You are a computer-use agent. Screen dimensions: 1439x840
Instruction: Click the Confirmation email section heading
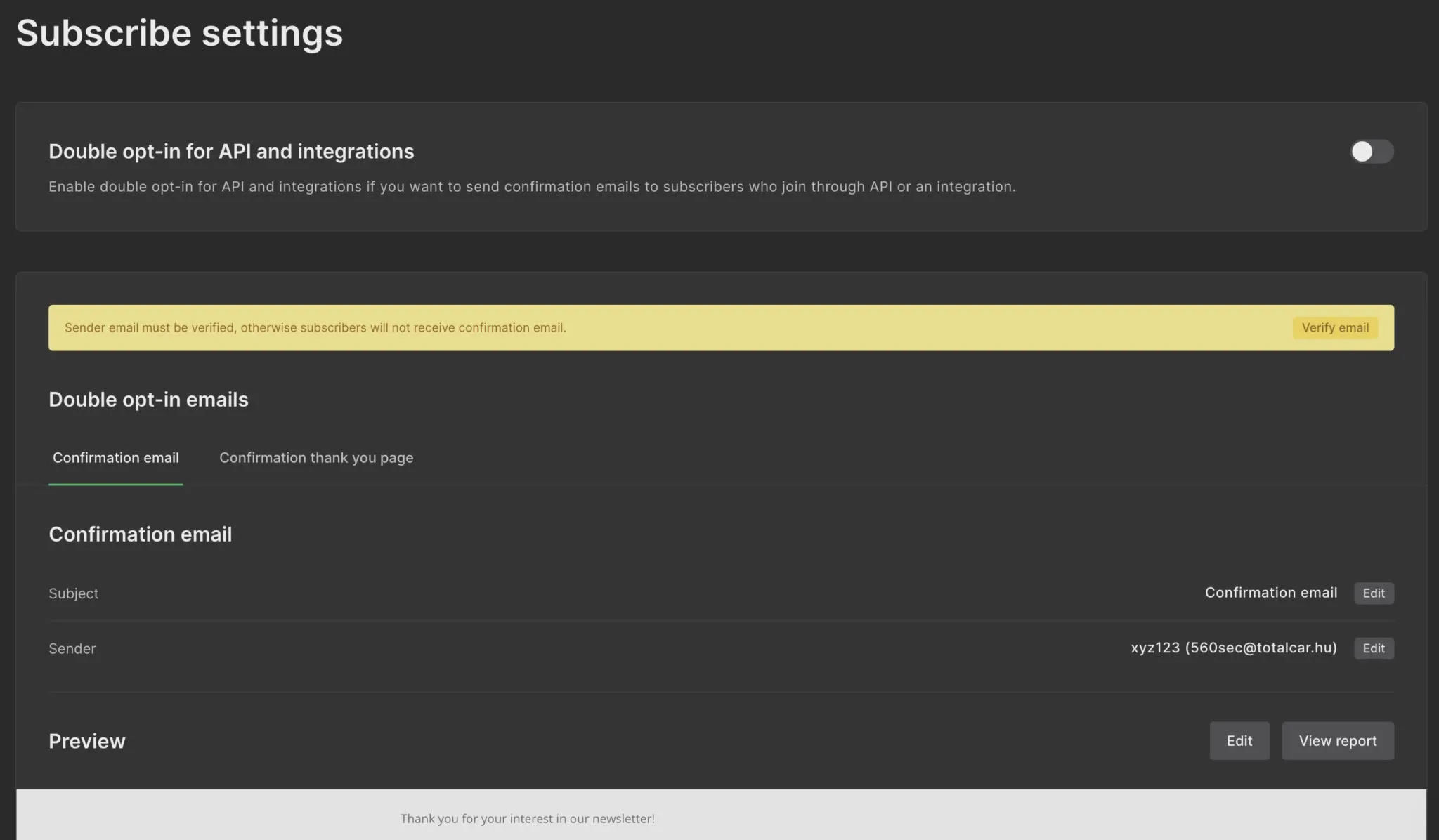click(140, 534)
